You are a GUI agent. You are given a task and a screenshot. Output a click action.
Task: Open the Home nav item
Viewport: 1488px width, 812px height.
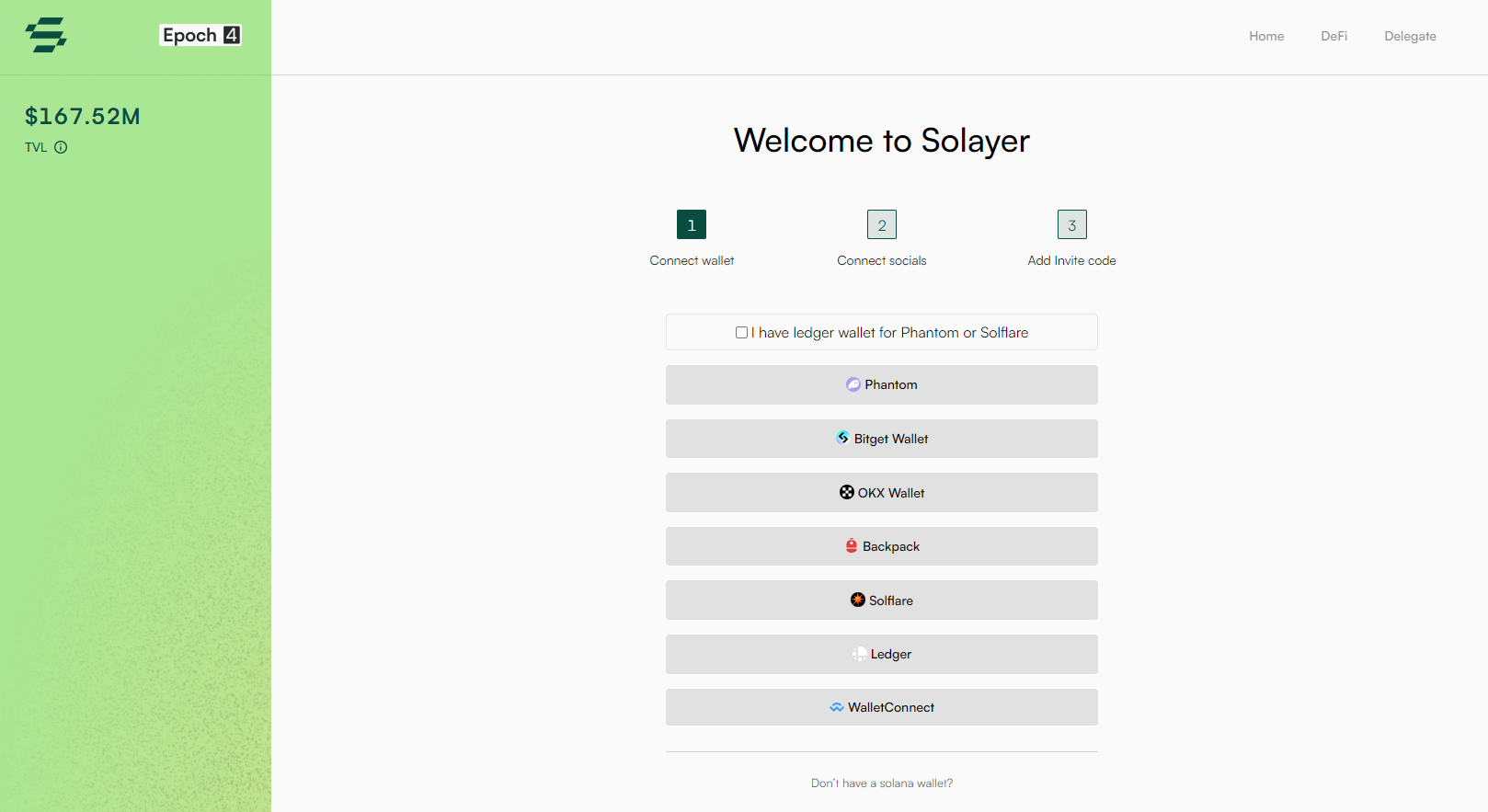point(1266,36)
